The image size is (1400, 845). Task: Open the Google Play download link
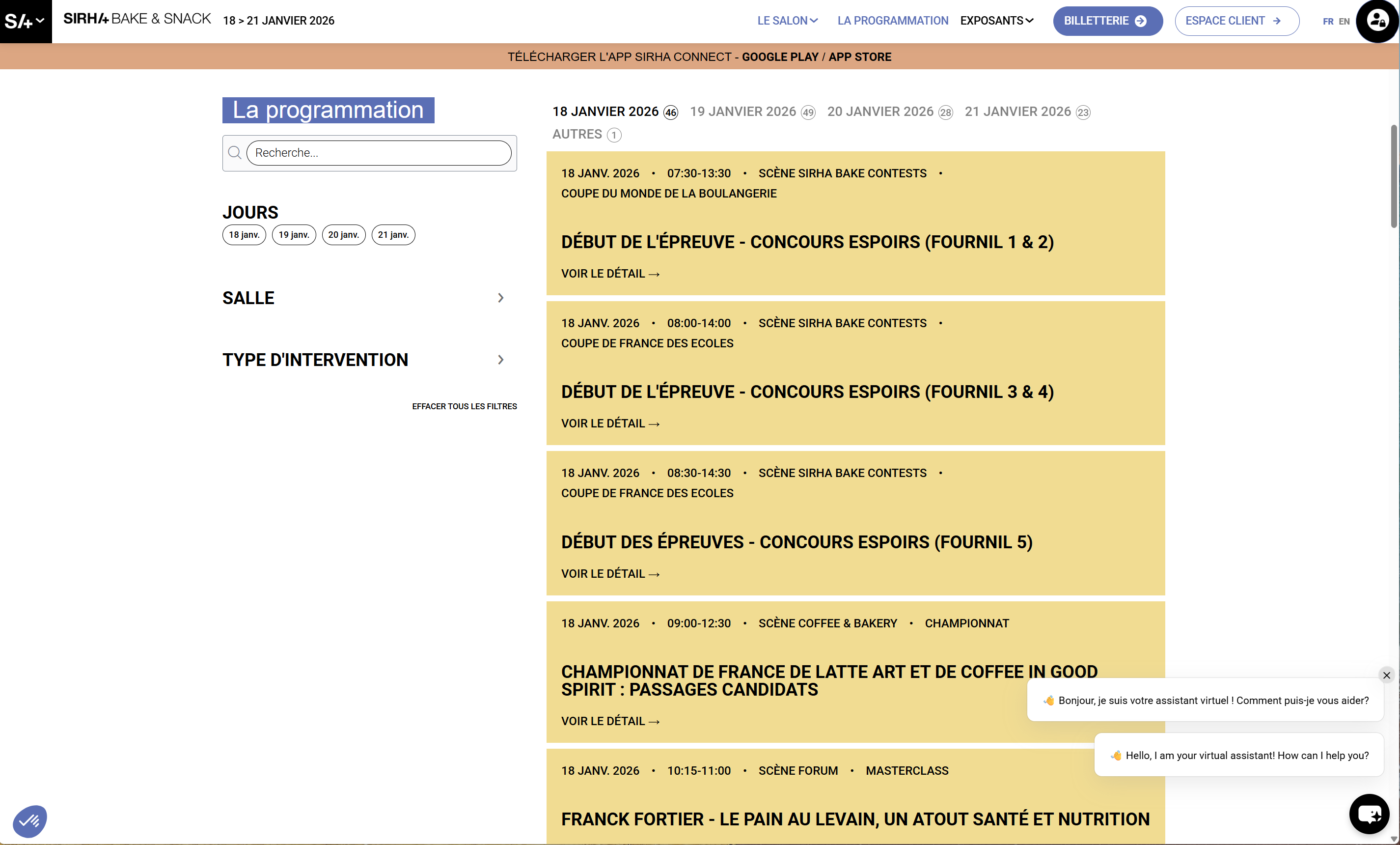click(779, 57)
